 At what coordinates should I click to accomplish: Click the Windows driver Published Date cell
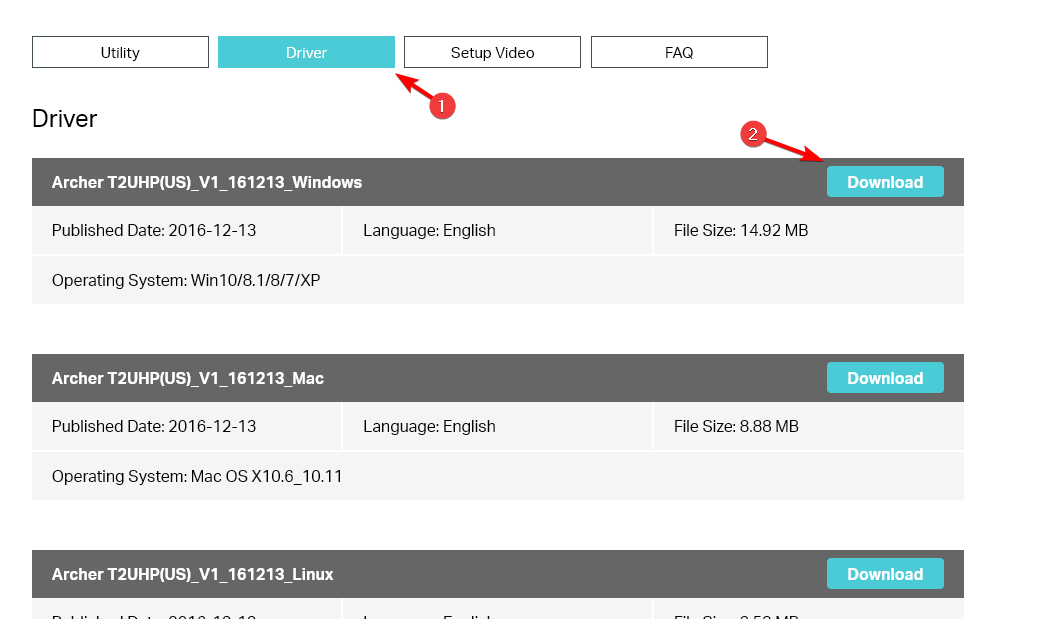click(154, 230)
